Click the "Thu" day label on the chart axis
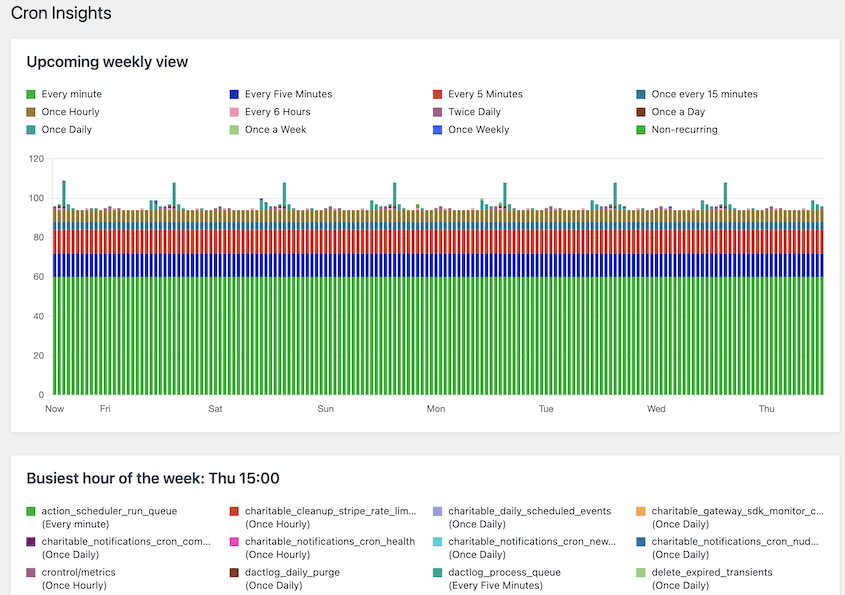 [766, 409]
